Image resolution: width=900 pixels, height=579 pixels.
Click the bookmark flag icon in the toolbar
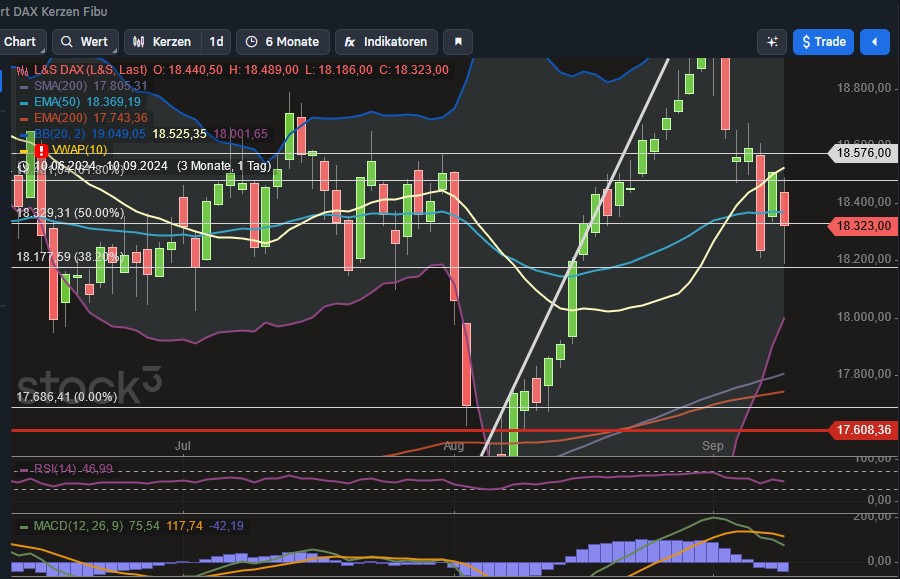click(455, 42)
